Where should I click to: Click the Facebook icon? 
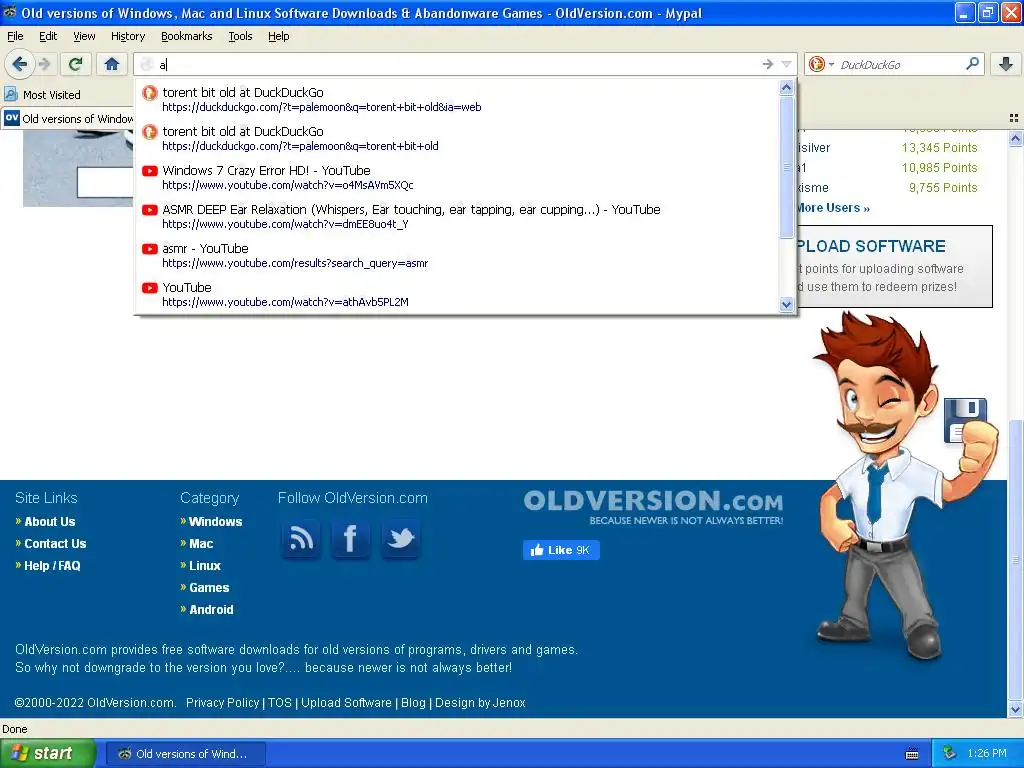[x=351, y=539]
